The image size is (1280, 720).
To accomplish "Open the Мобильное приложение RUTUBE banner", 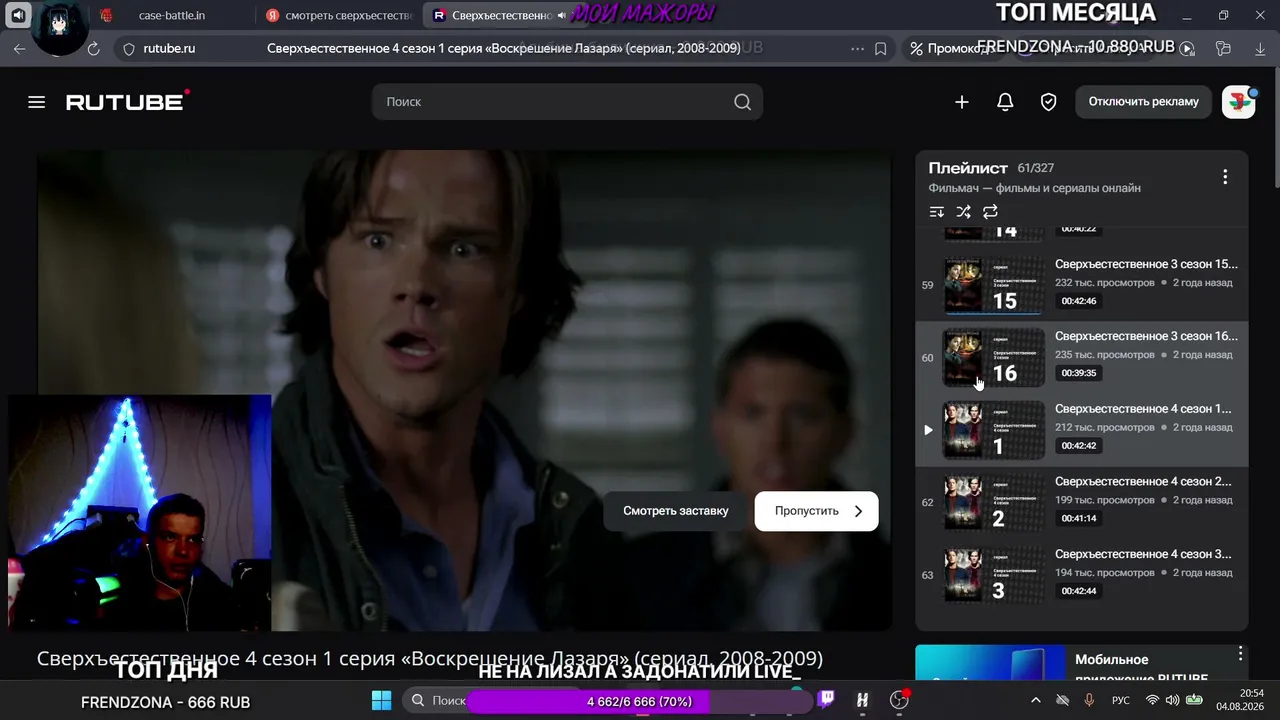I will 1082,665.
